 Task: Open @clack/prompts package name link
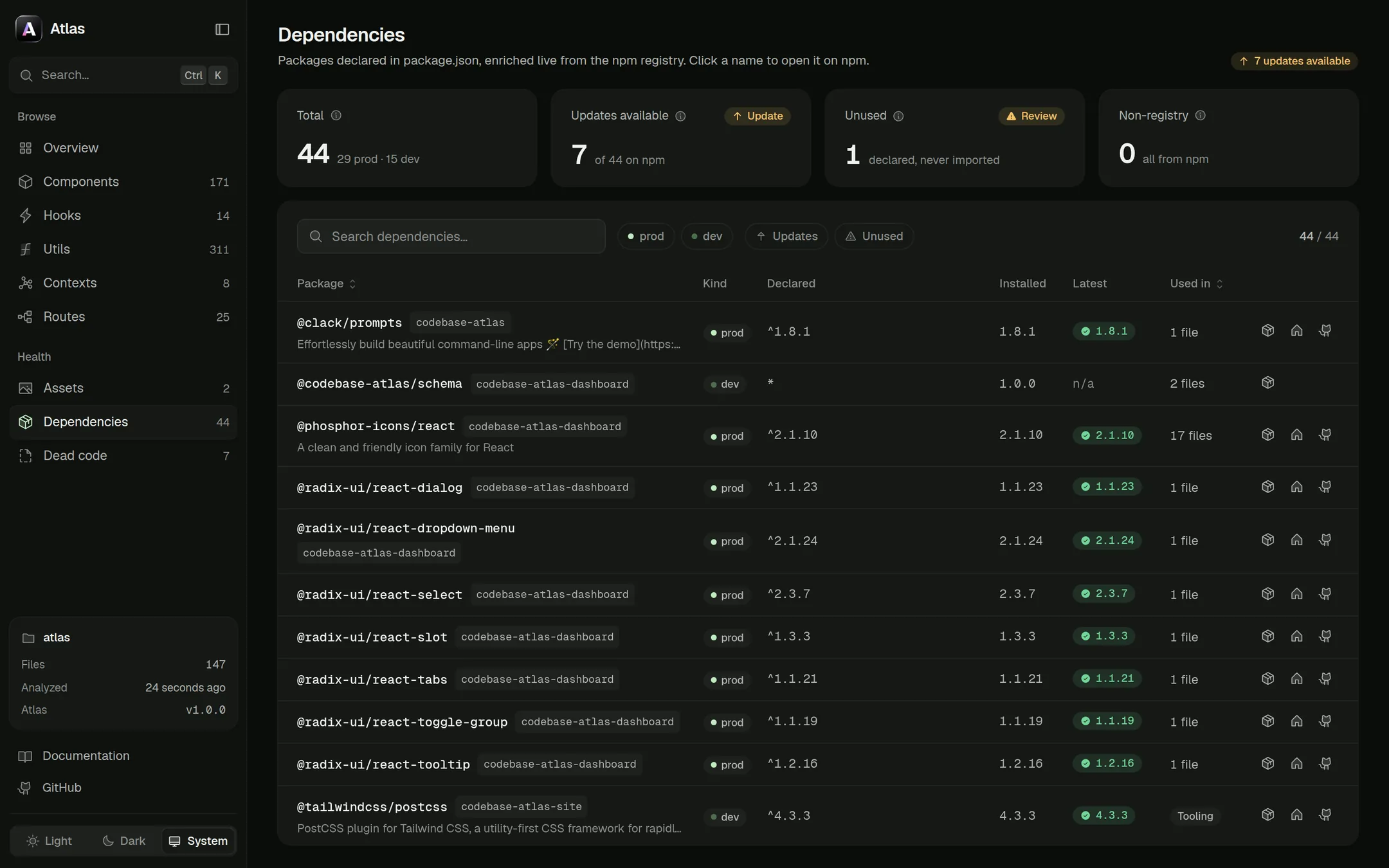(x=349, y=323)
